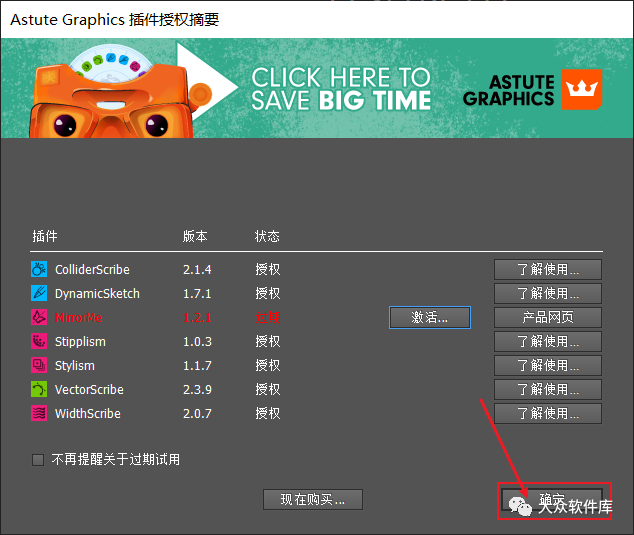Click 了解使用... for WidthScribe
The width and height of the screenshot is (634, 535).
(x=548, y=414)
